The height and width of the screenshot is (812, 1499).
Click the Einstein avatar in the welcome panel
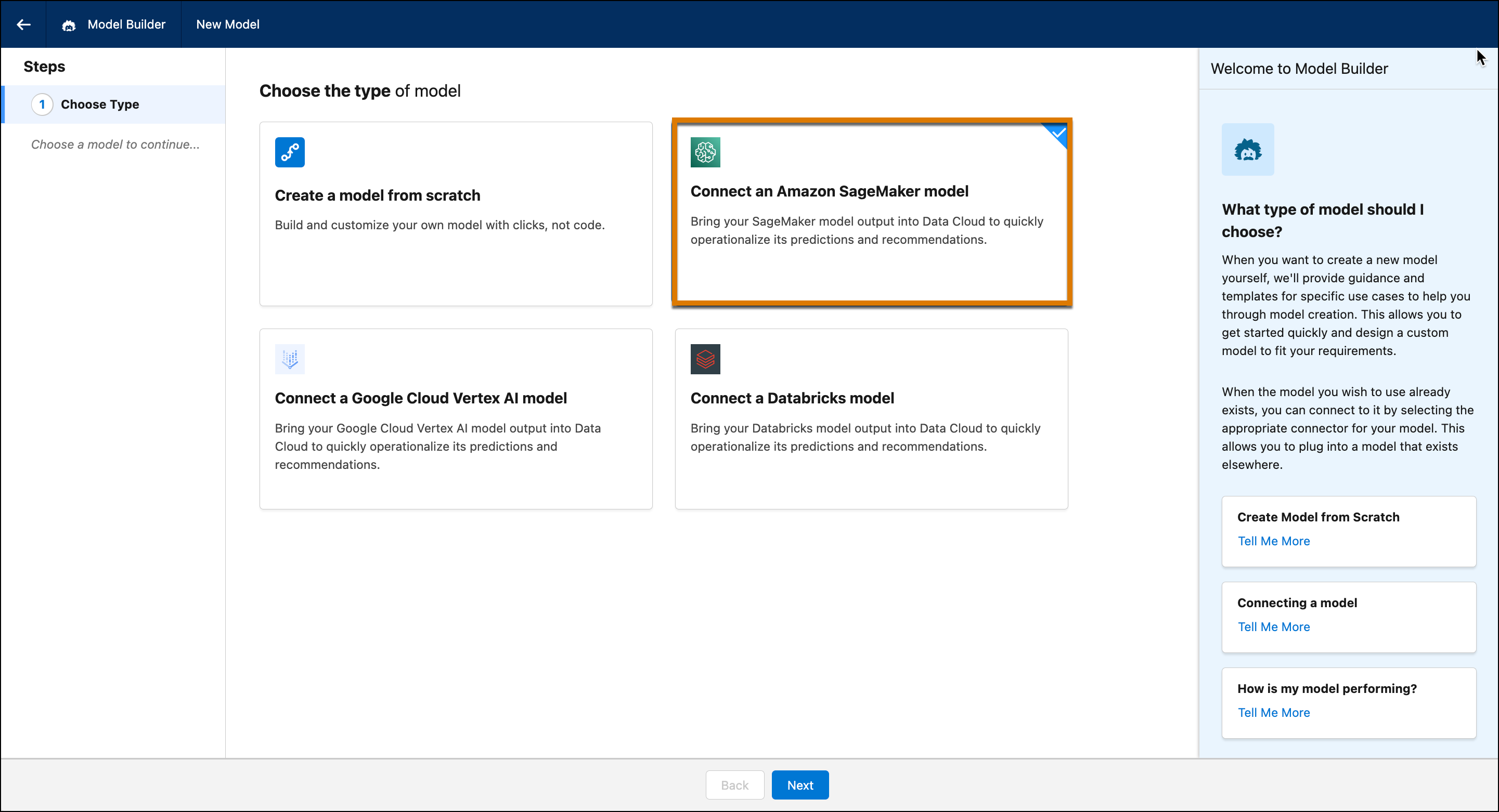[x=1248, y=150]
